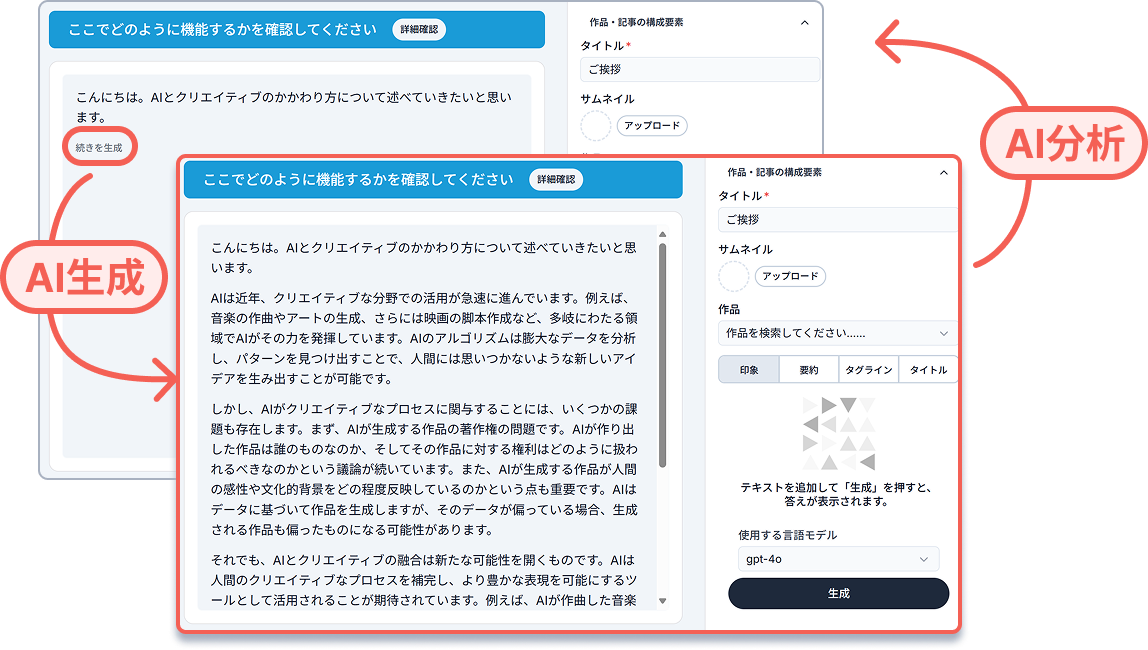Switch to the 印象 tab
This screenshot has width=1148, height=650.
coord(749,370)
